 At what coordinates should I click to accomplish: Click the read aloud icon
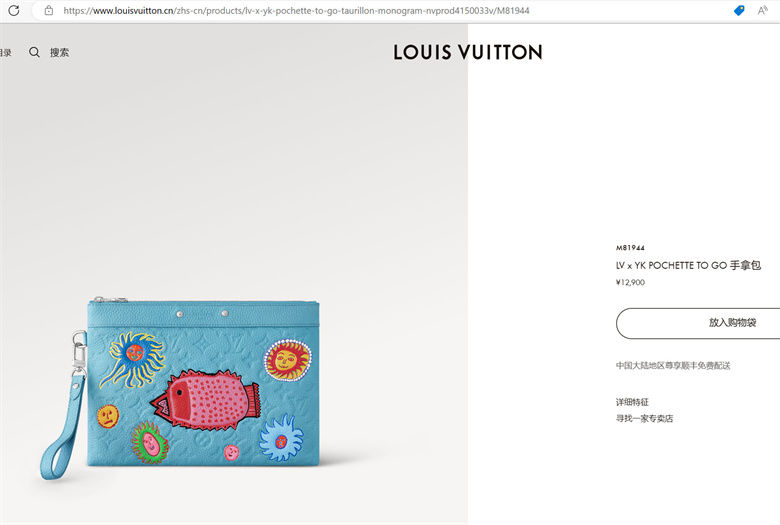coord(763,10)
